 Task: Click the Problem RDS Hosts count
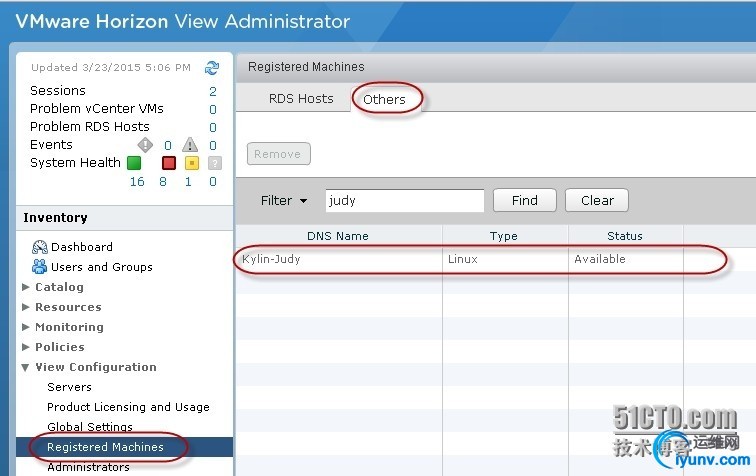click(213, 127)
